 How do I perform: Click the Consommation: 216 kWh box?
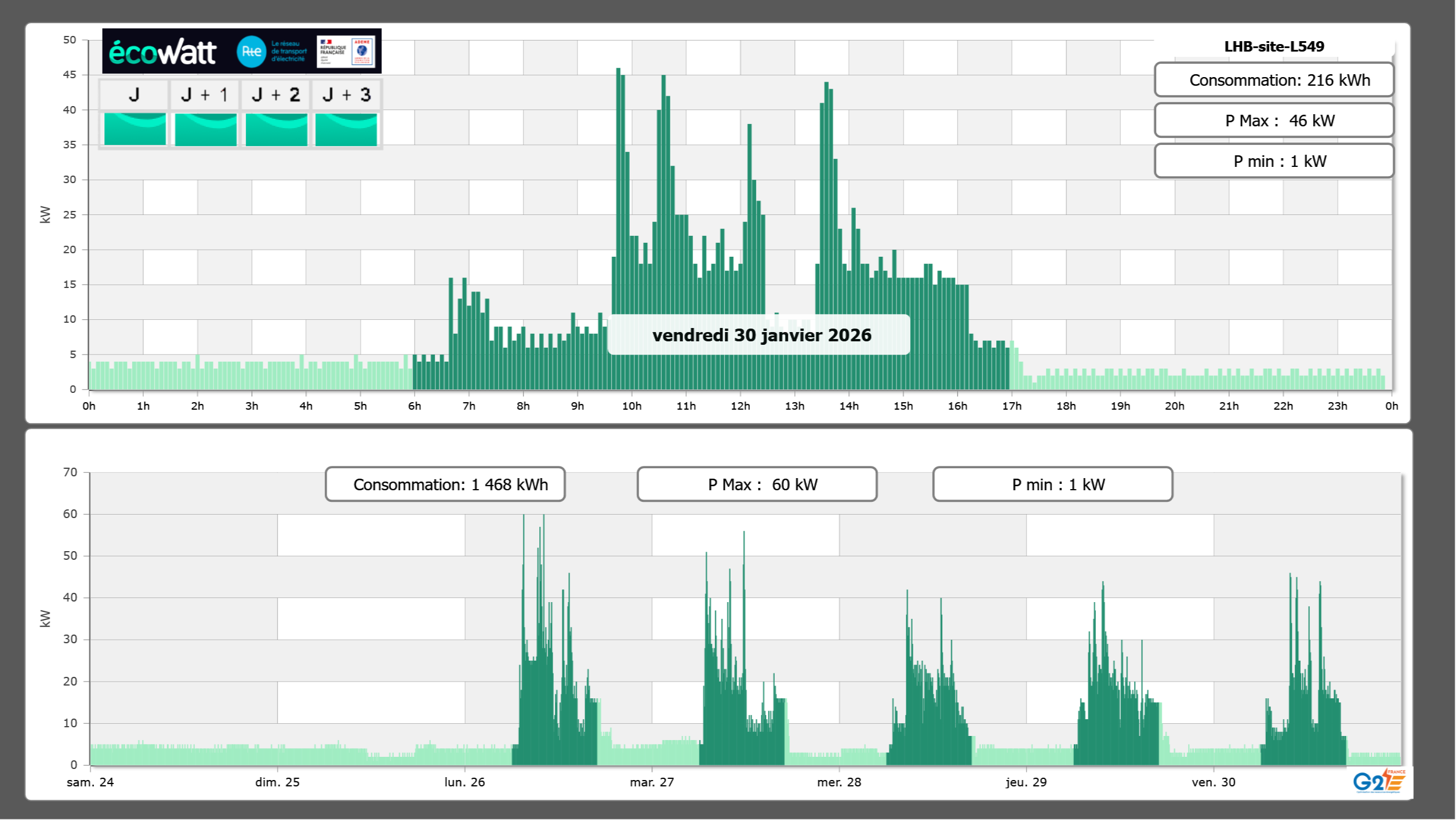(x=1273, y=80)
